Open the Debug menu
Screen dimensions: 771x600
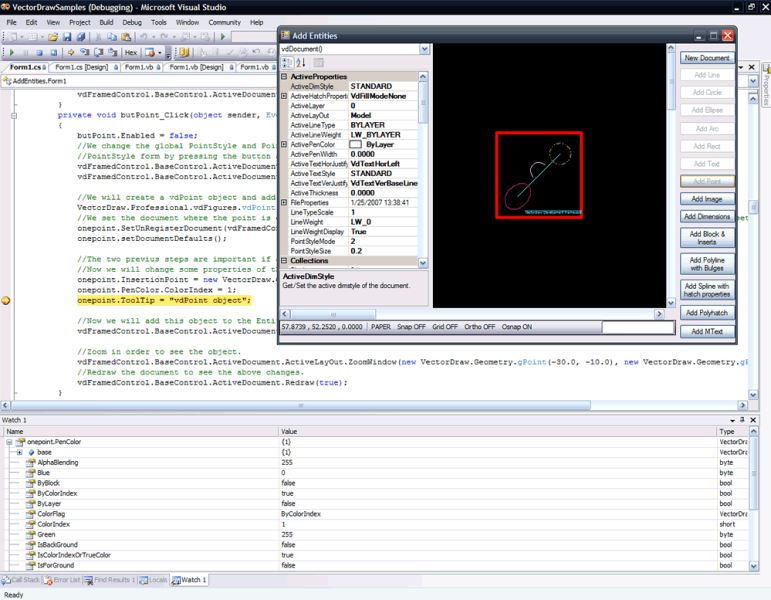pos(132,22)
